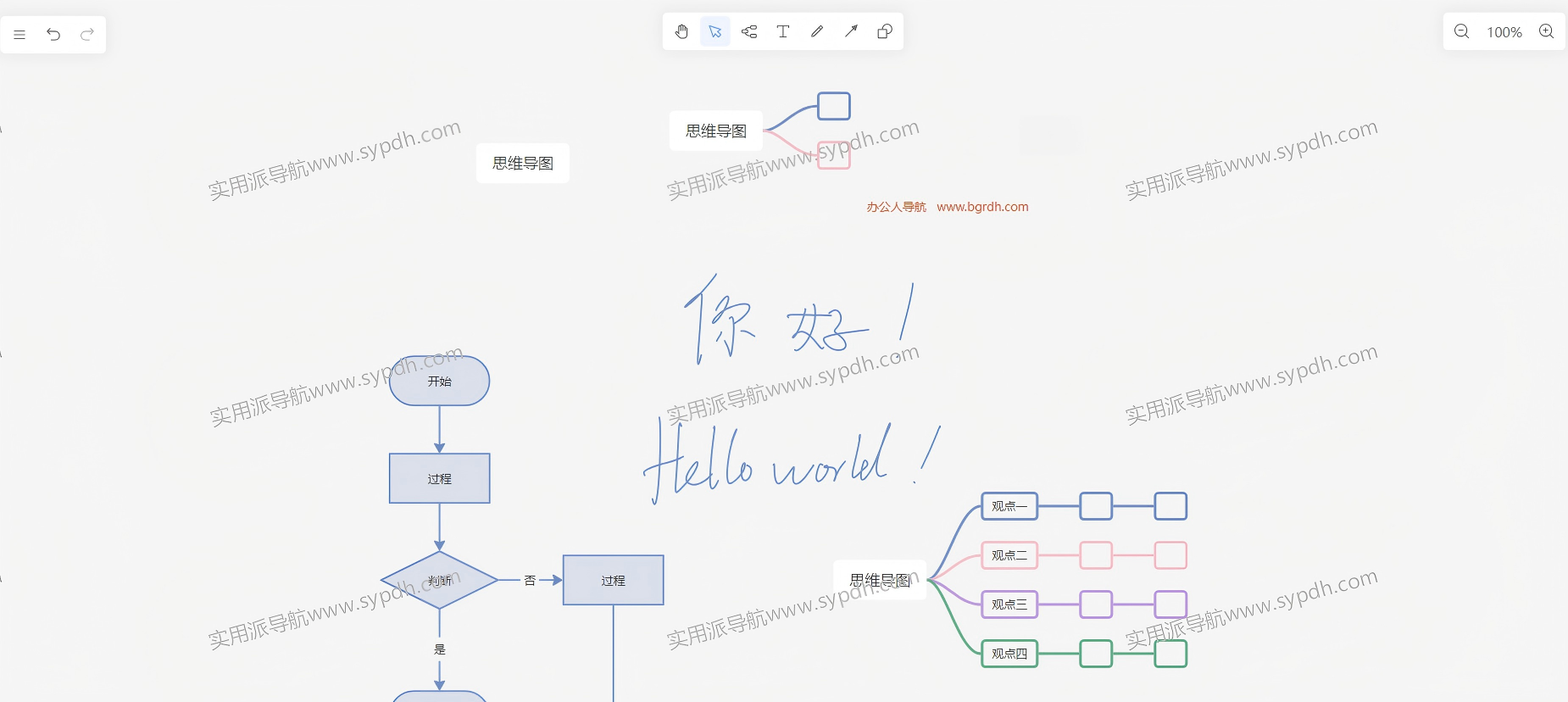
Task: Pick the pen drawing tool
Action: pos(817,32)
